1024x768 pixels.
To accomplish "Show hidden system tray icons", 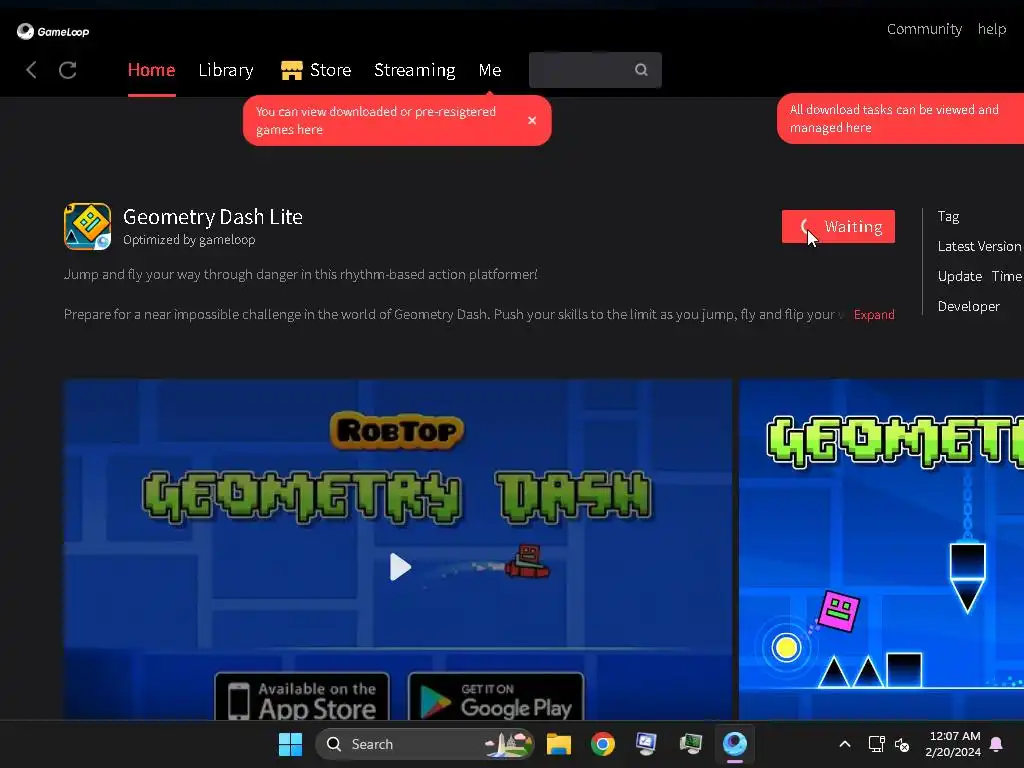I will (x=844, y=744).
